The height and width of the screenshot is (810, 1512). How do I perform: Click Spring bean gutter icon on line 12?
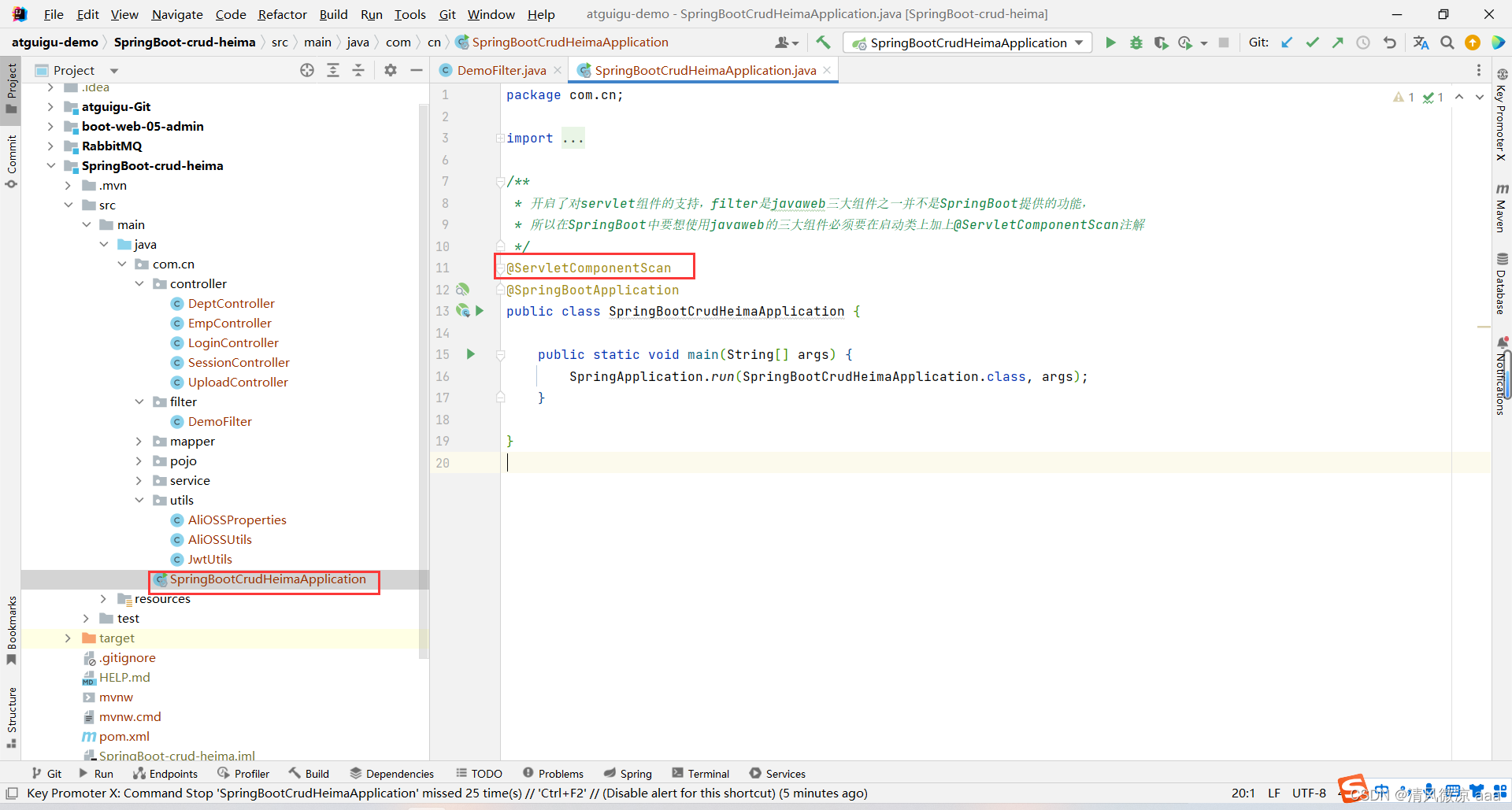463,290
